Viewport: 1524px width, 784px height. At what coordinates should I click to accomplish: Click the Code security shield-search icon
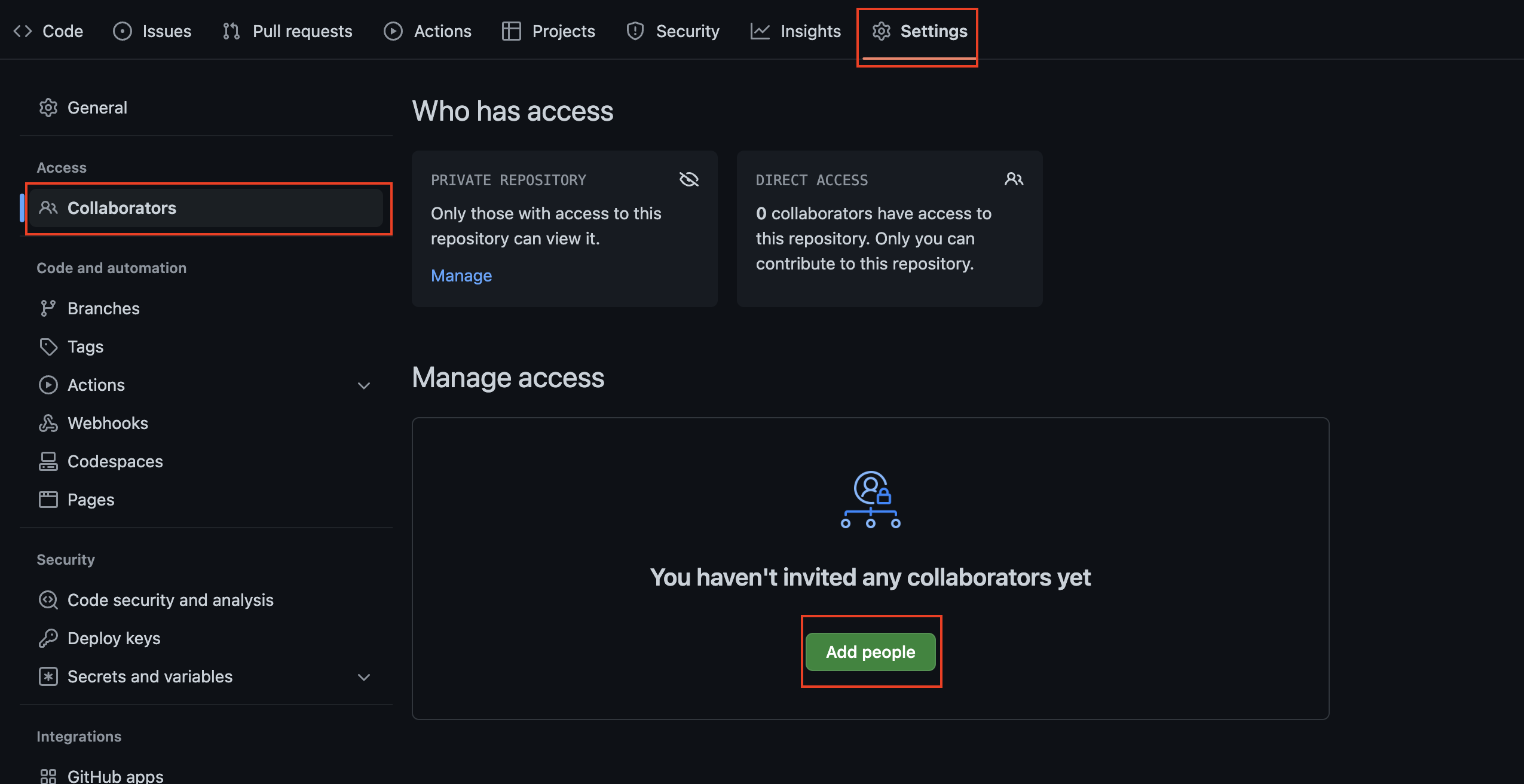[x=48, y=600]
